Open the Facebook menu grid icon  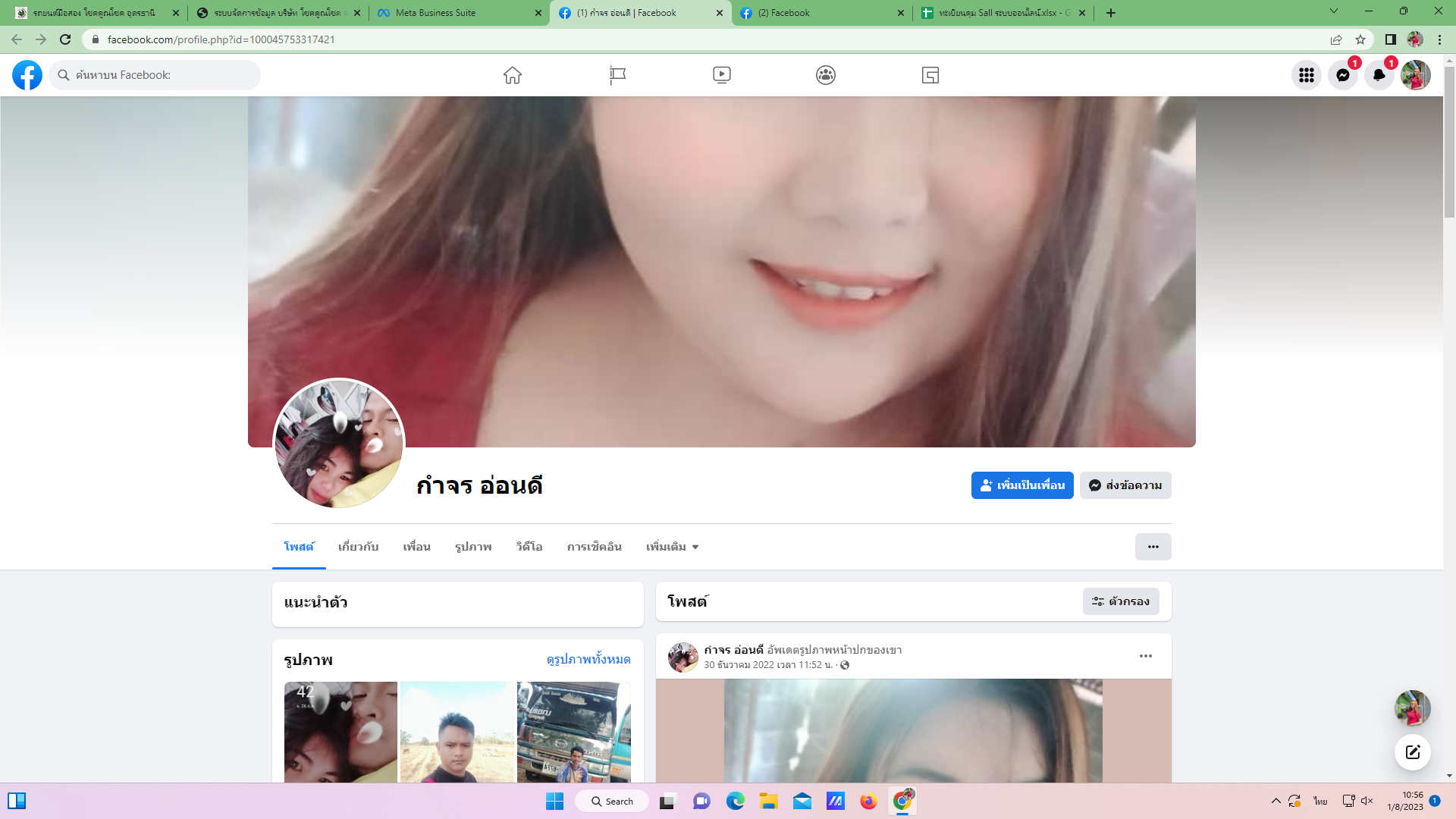coord(1306,75)
